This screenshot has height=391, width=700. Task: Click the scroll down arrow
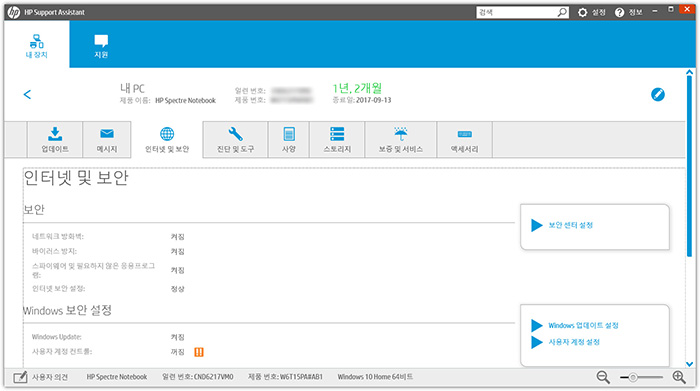pyautogui.click(x=690, y=364)
